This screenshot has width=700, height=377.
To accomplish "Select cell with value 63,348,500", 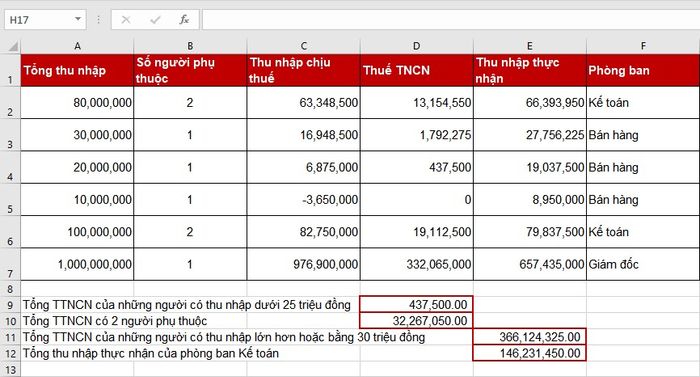I will 304,103.
